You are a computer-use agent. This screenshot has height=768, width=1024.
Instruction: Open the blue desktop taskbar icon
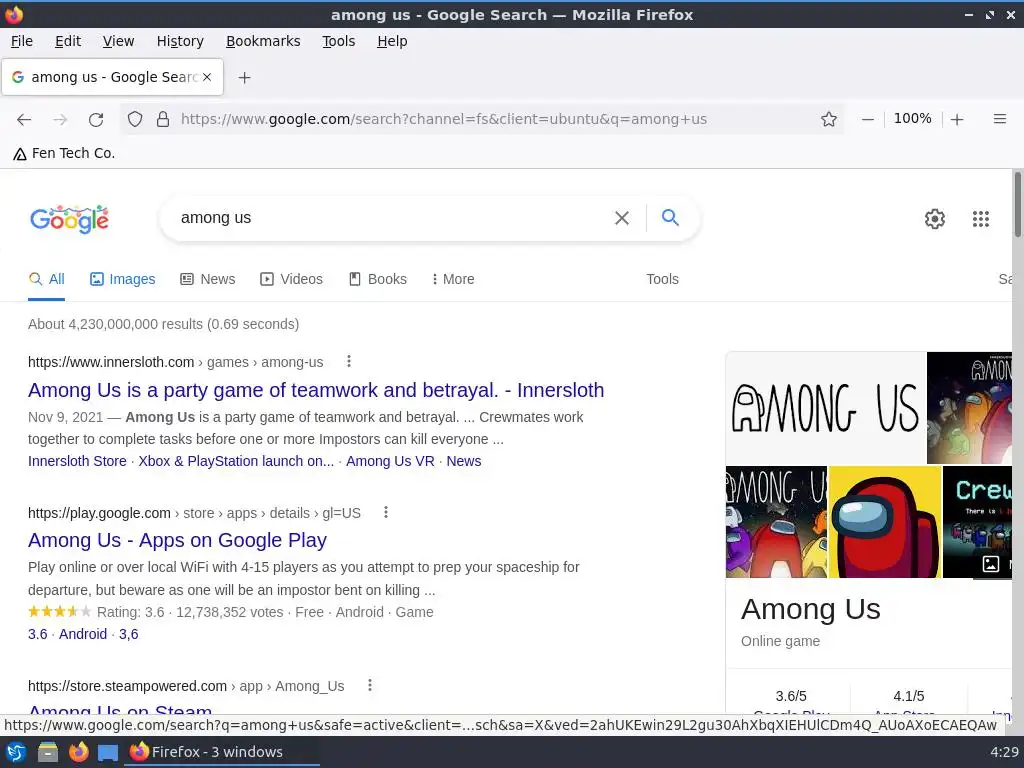point(108,752)
